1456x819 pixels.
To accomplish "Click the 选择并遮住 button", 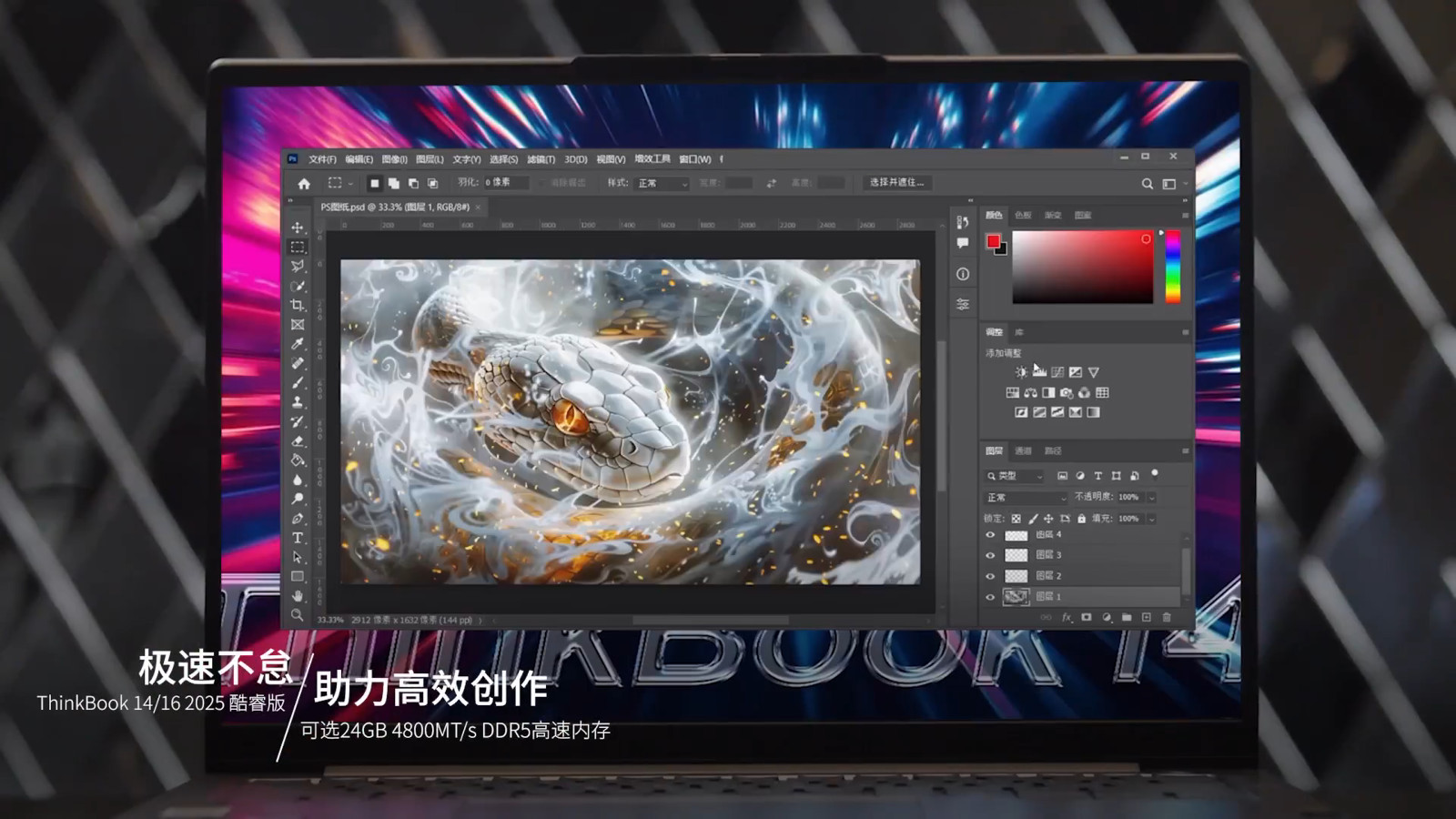I will pyautogui.click(x=896, y=183).
